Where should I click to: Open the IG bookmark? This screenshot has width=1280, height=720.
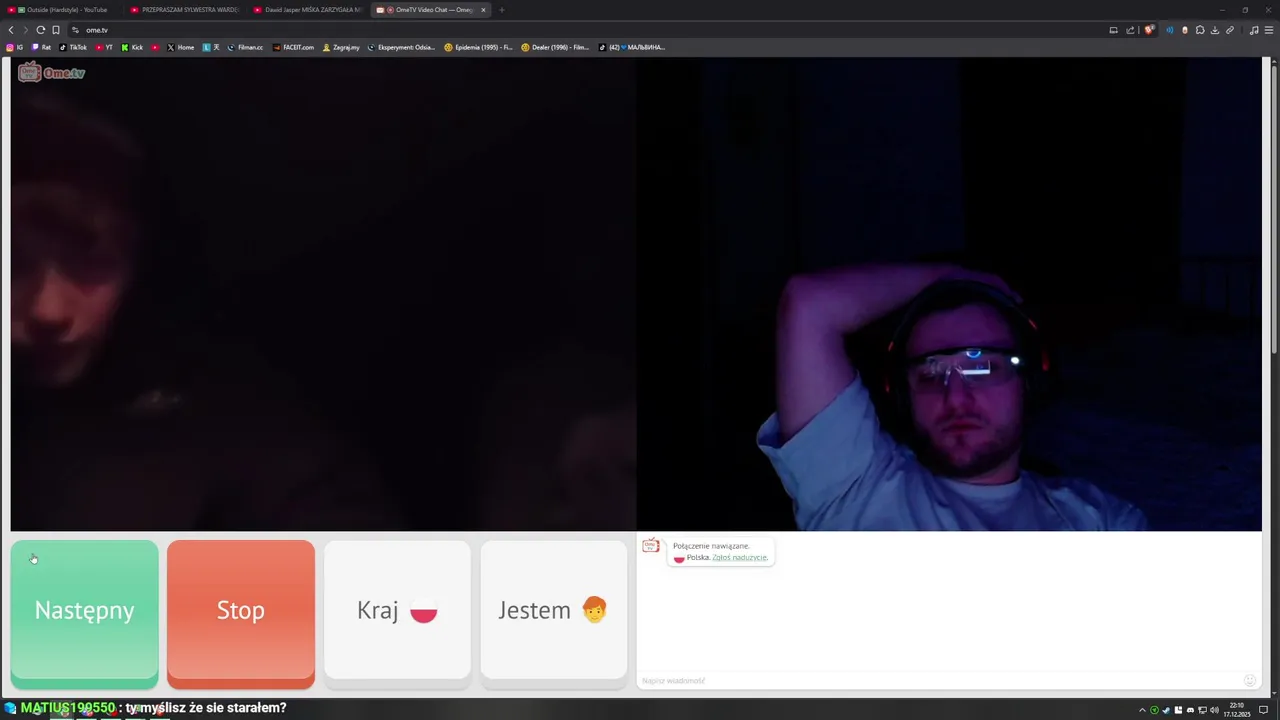point(15,47)
